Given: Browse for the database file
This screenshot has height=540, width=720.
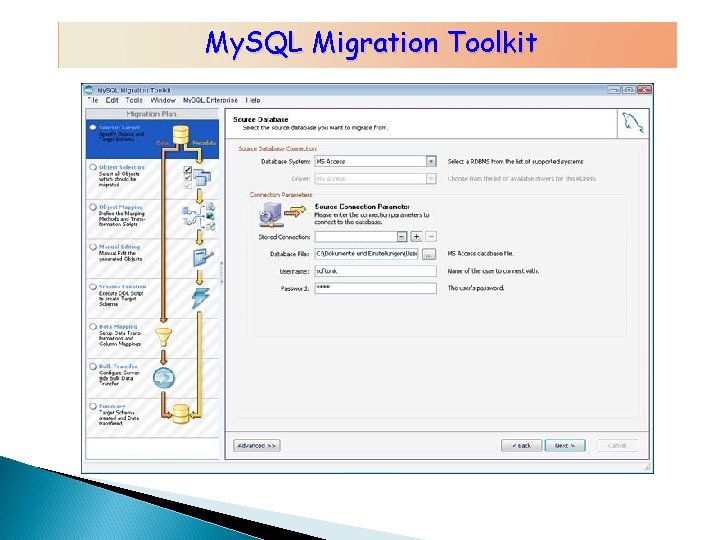Looking at the screenshot, I should pos(429,254).
